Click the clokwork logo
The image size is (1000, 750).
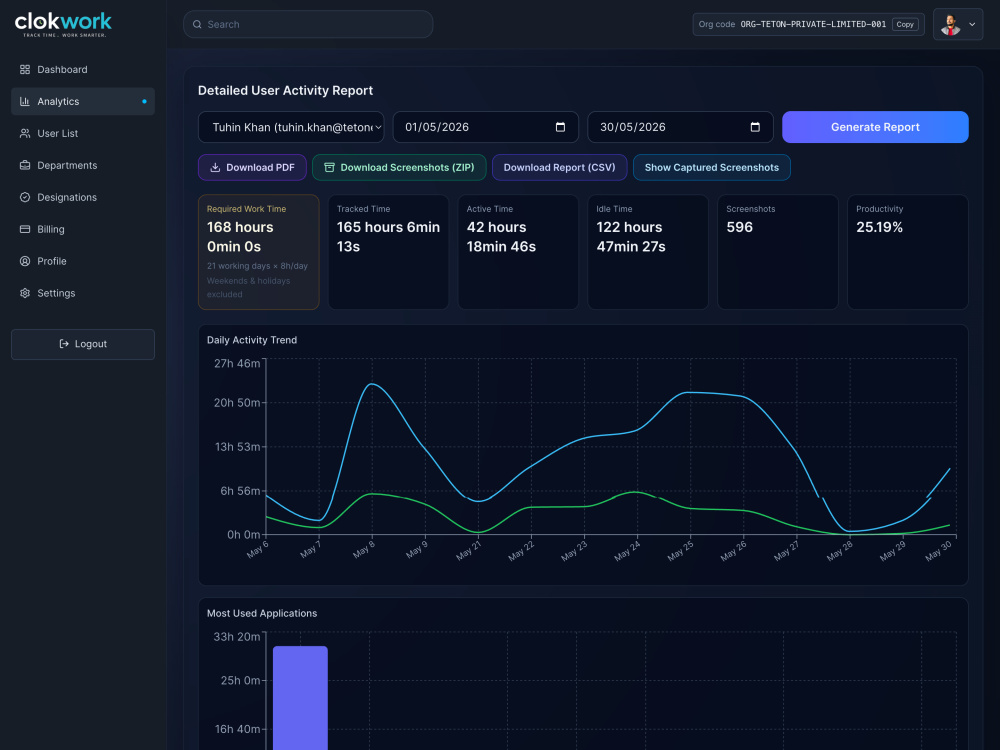point(62,24)
